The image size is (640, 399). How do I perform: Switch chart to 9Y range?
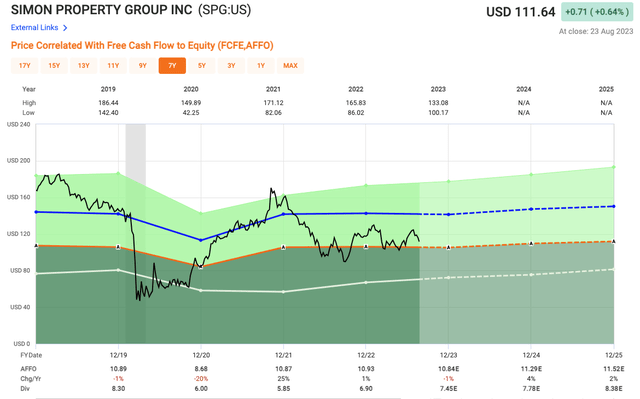click(x=142, y=66)
